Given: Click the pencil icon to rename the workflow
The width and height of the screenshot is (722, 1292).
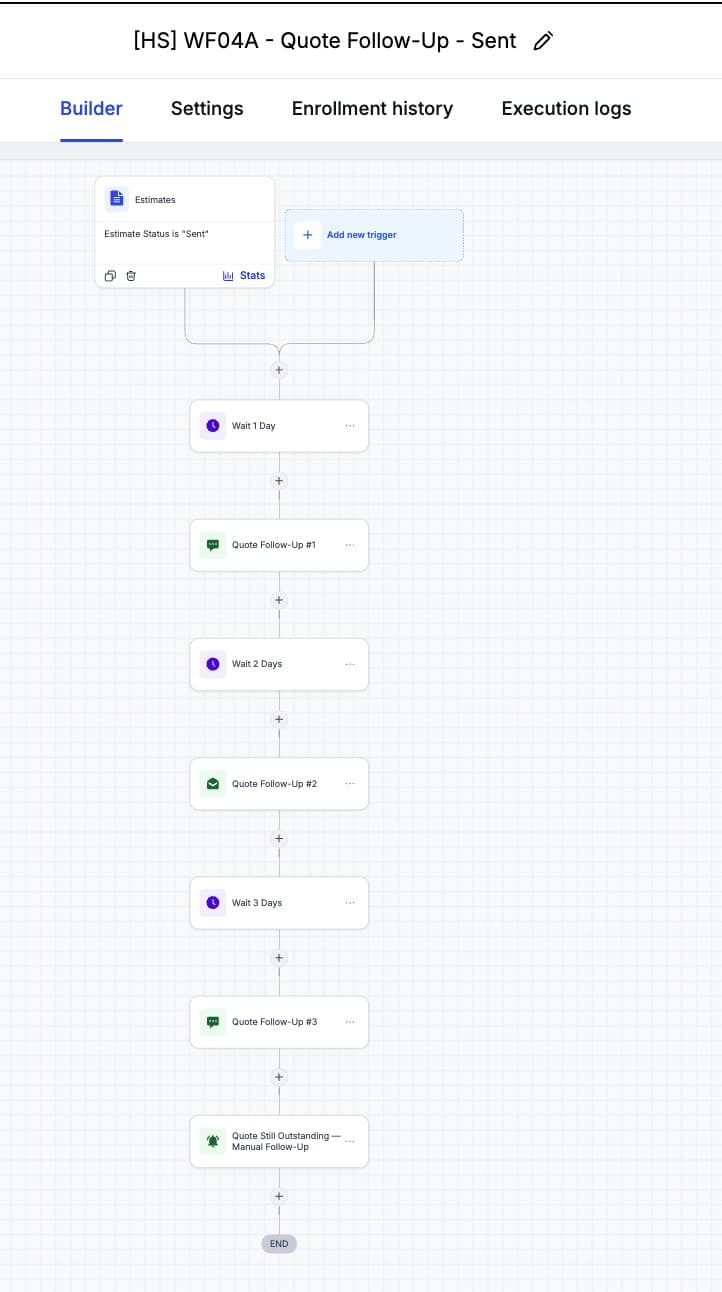Looking at the screenshot, I should click(x=543, y=41).
